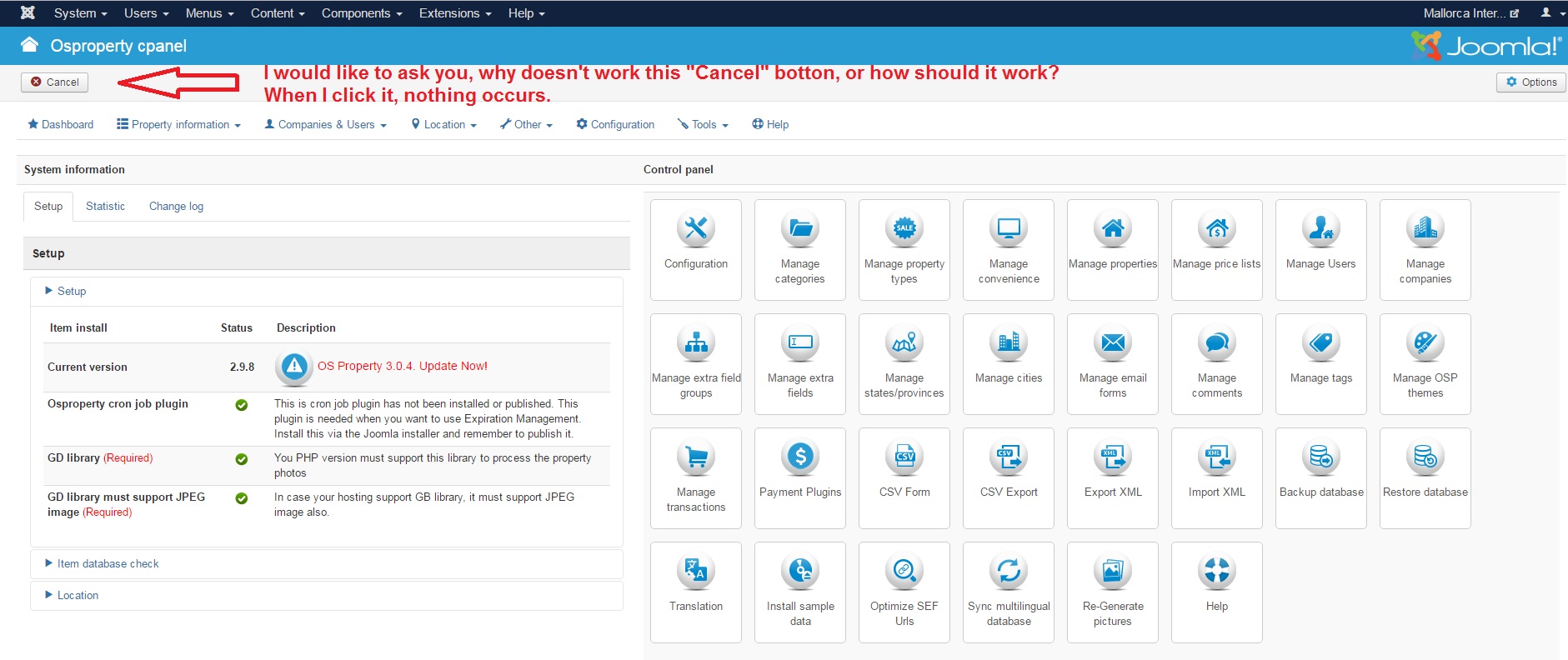1568x660 pixels.
Task: Open the top Help menu
Action: pos(526,13)
